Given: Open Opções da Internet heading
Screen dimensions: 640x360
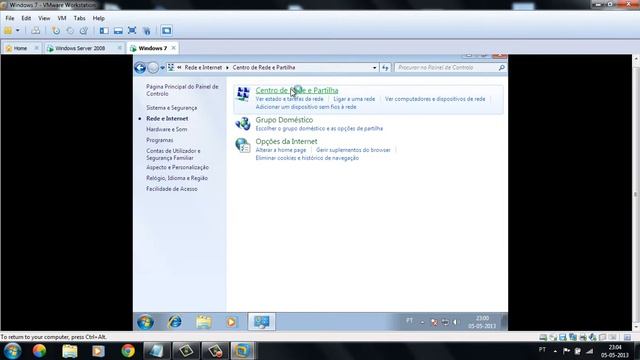Looking at the screenshot, I should click(286, 142).
